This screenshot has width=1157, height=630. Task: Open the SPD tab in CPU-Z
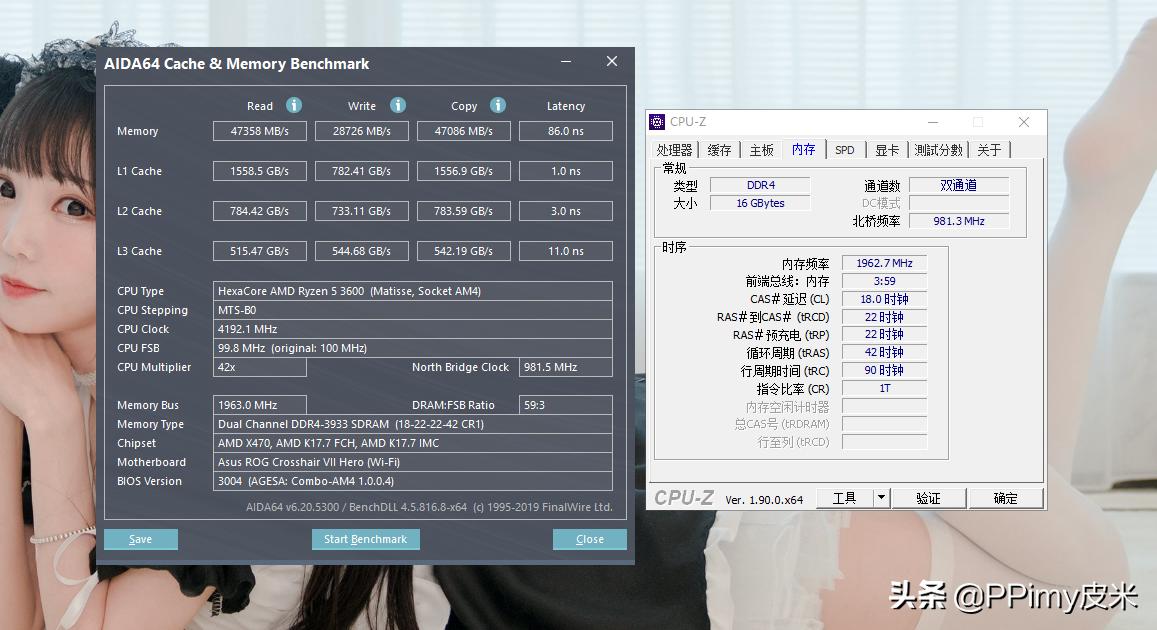(845, 148)
